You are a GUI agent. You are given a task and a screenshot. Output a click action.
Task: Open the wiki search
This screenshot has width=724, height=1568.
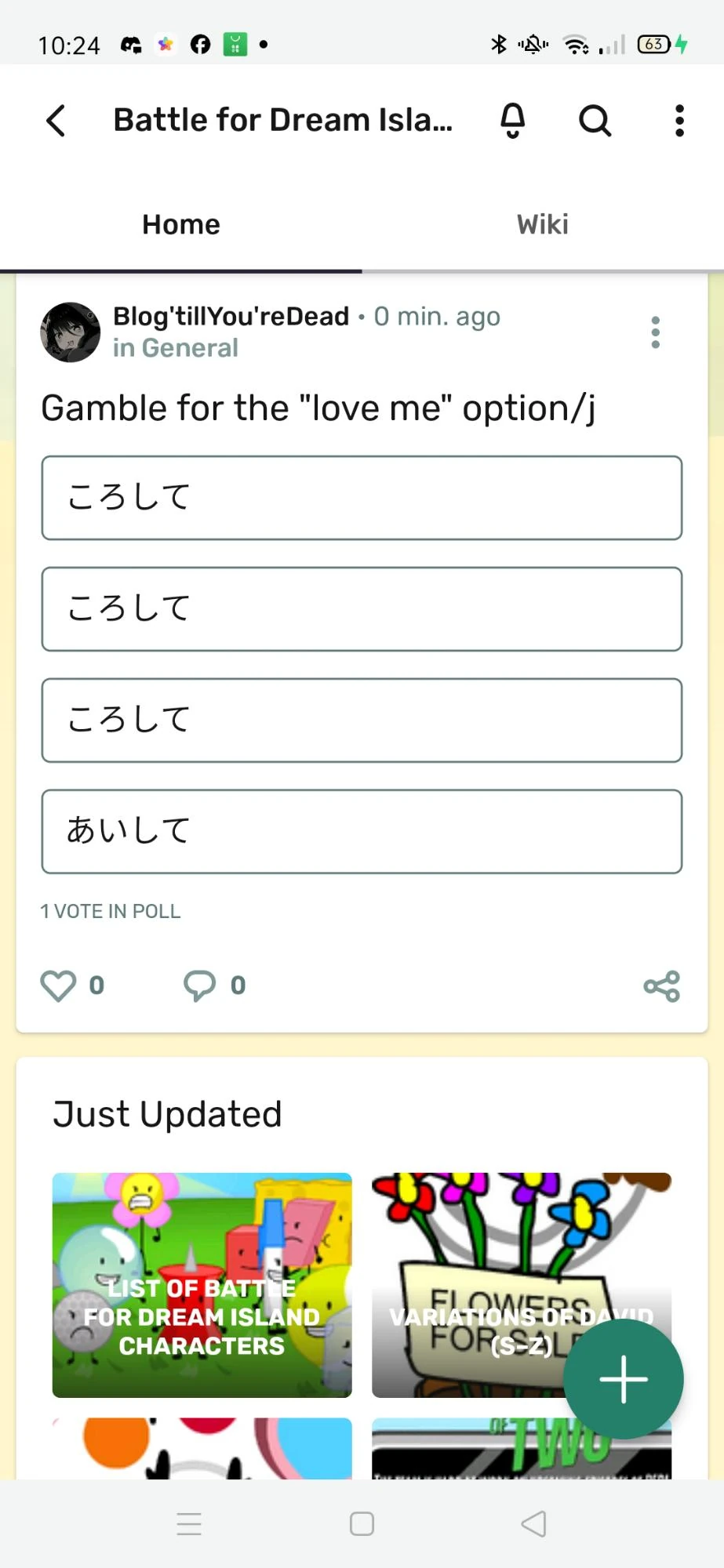click(x=595, y=121)
